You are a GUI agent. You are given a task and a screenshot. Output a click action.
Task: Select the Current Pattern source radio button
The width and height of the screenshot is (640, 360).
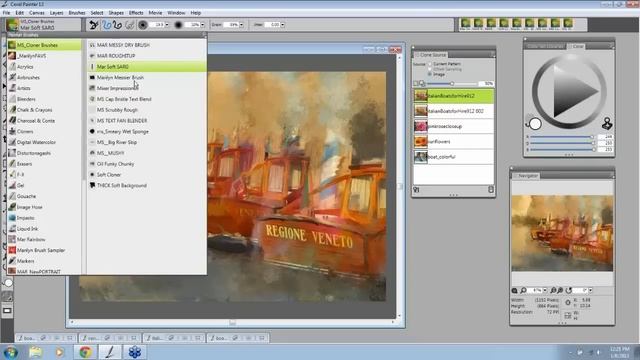click(x=430, y=64)
